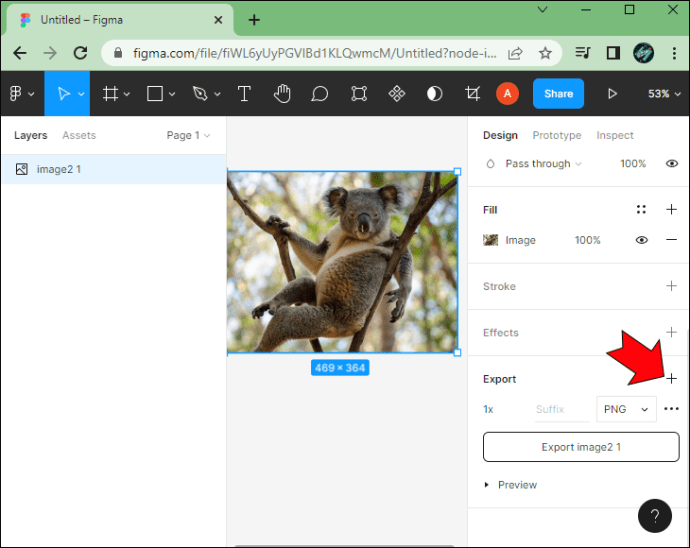Open the browser side panel icon
This screenshot has height=548, width=690.
coord(613,53)
